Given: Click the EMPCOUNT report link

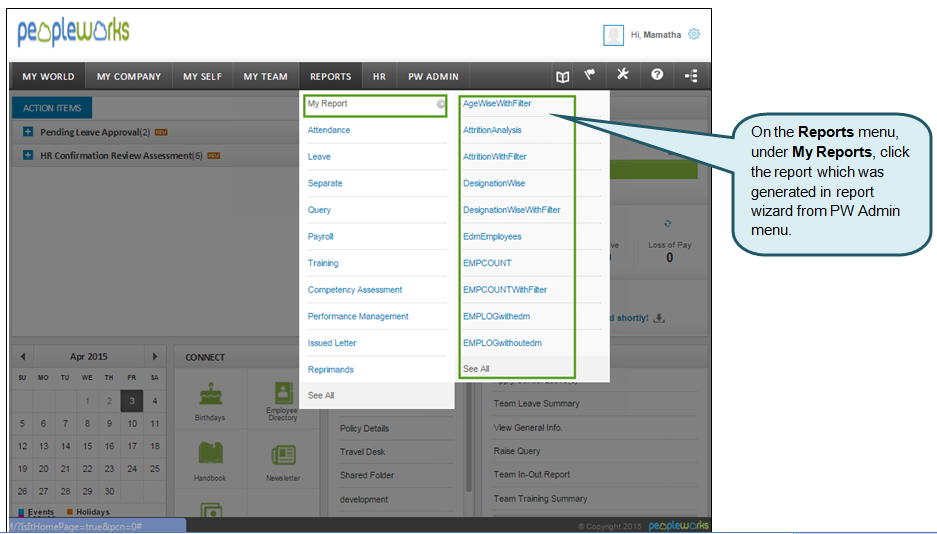Looking at the screenshot, I should tap(487, 263).
